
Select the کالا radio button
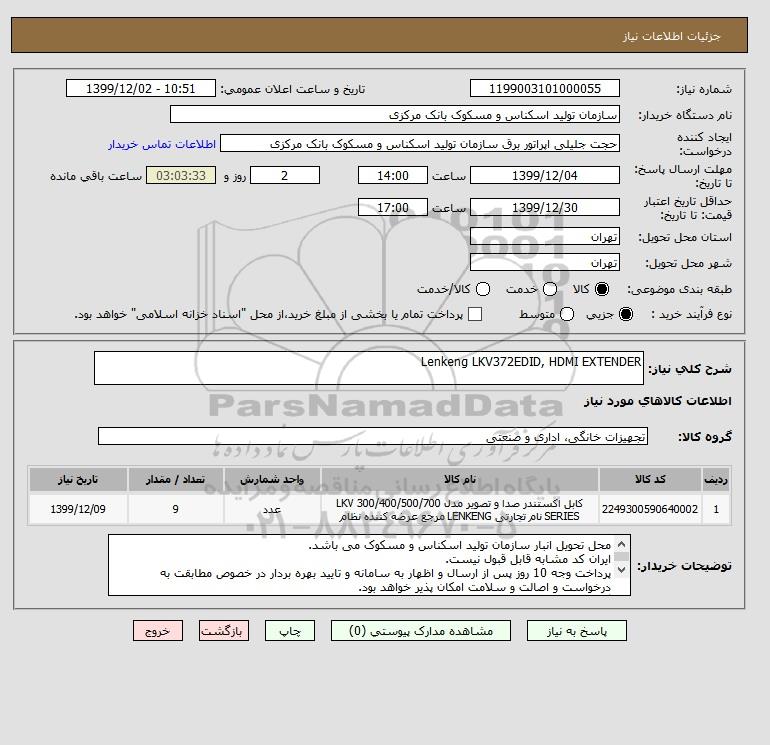(x=602, y=289)
